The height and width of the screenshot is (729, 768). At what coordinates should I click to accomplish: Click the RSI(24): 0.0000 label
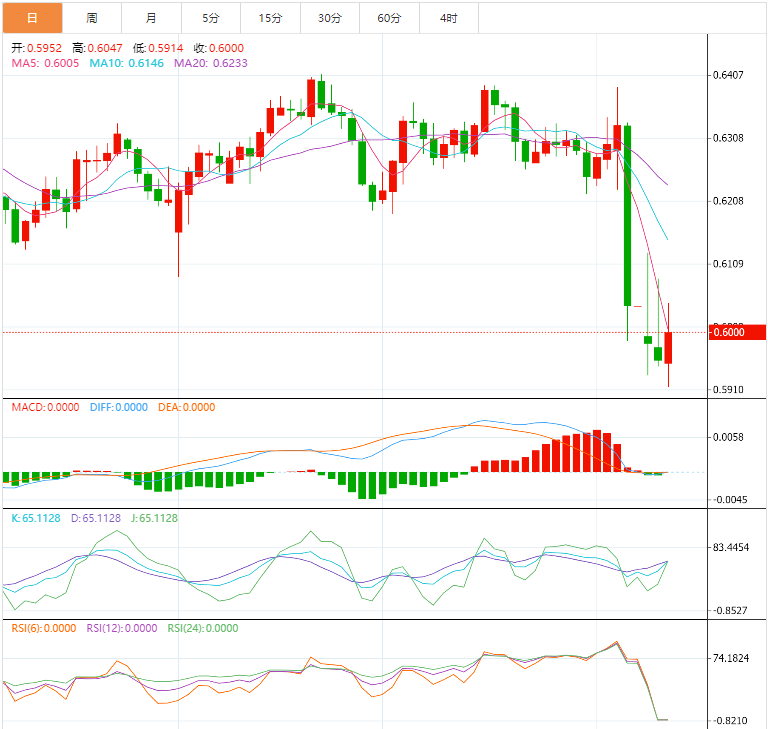coord(203,629)
